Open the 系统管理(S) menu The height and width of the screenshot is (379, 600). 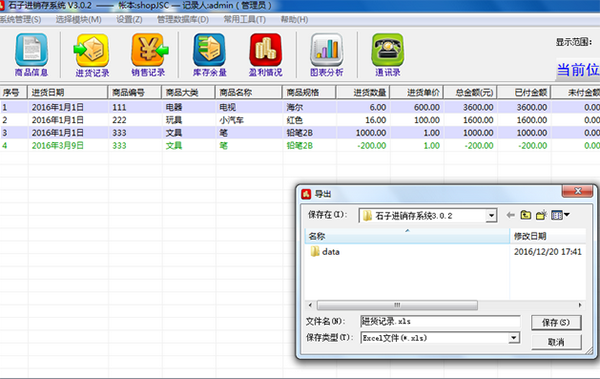[x=20, y=20]
